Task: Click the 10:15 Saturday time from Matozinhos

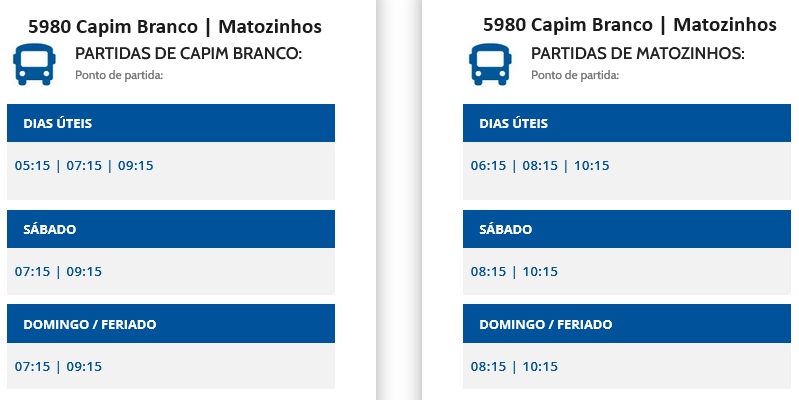Action: pos(540,272)
